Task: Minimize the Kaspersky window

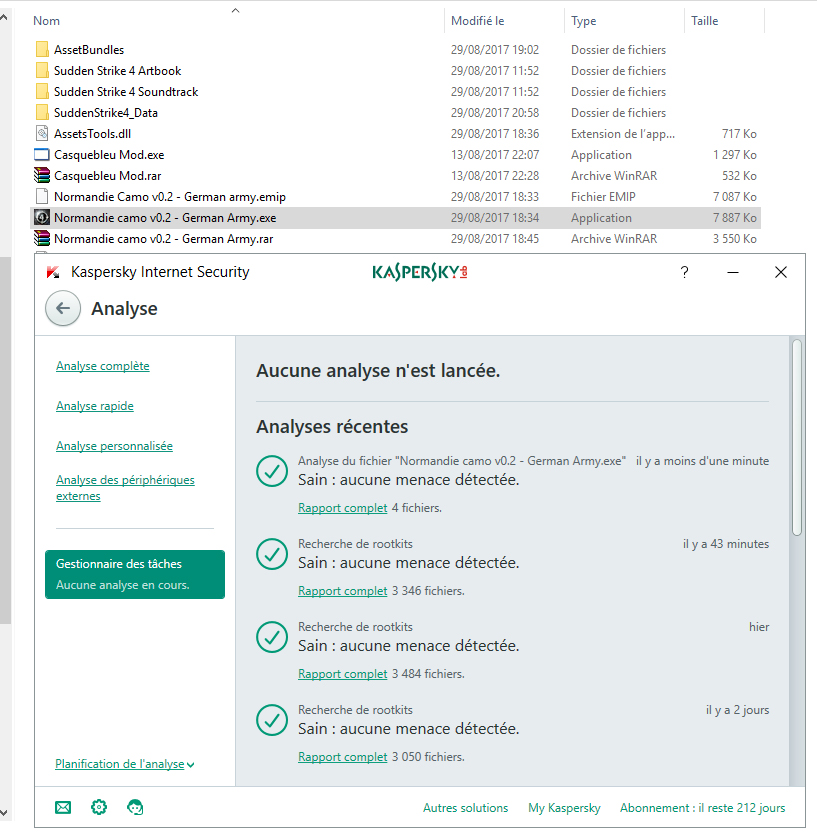Action: [733, 272]
